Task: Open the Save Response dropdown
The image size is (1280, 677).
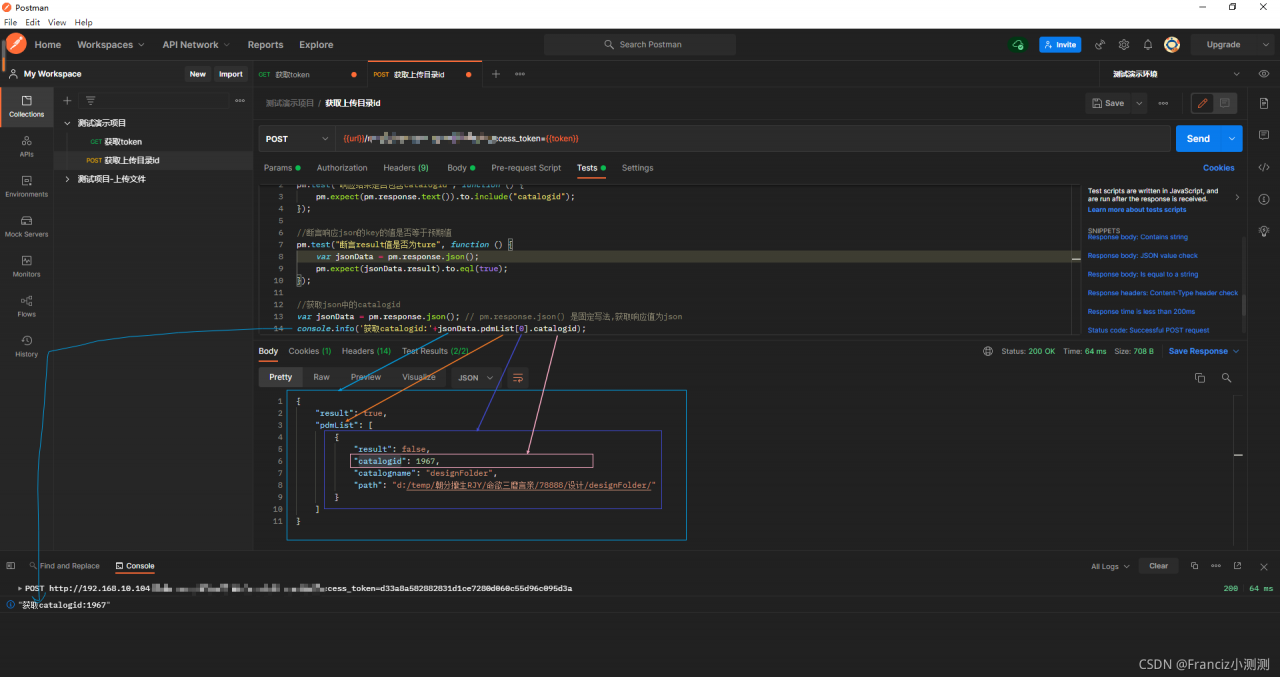Action: click(1204, 351)
